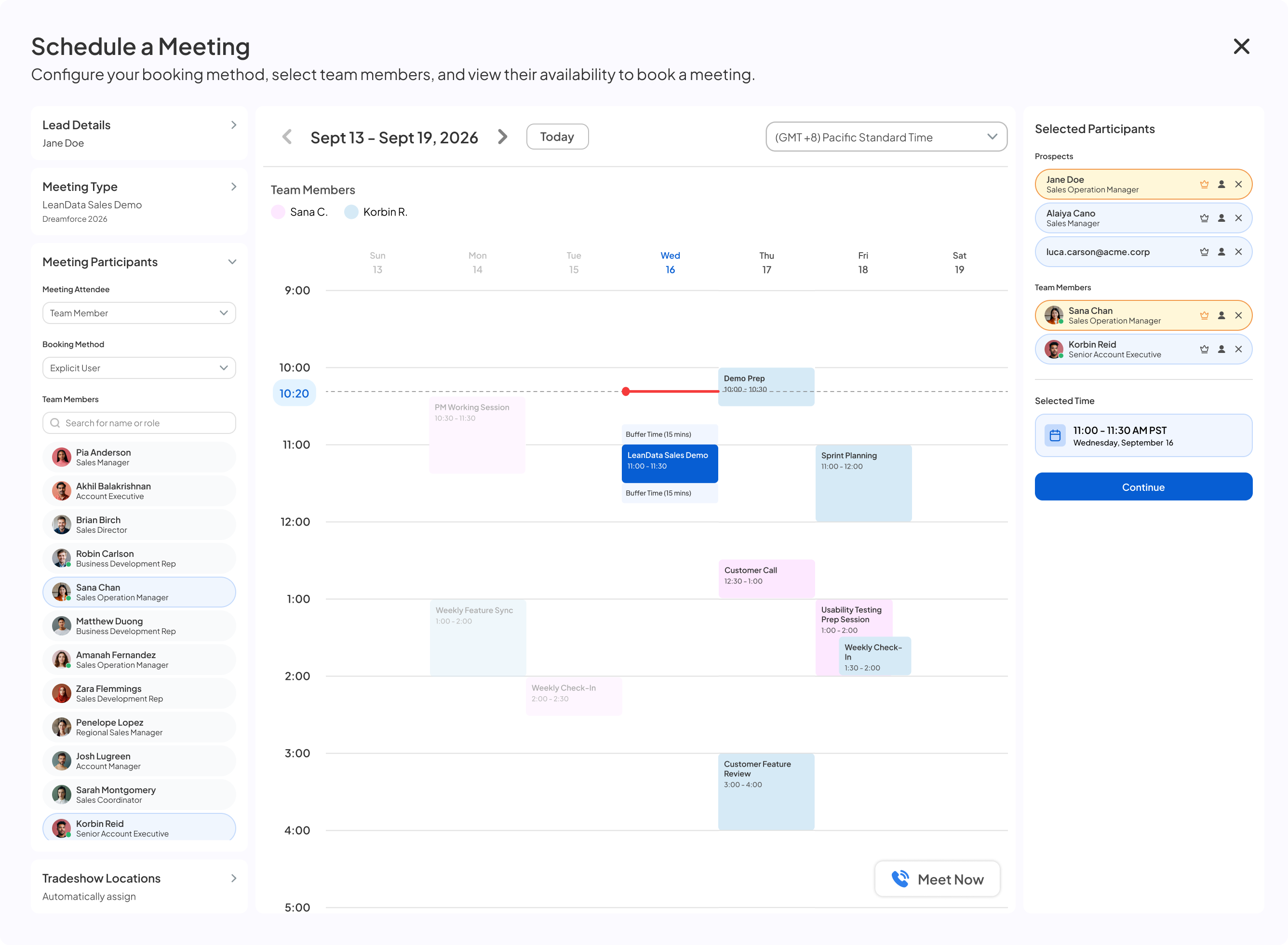The image size is (1288, 945).
Task: Toggle Korbin Reid in team members list
Action: (139, 827)
